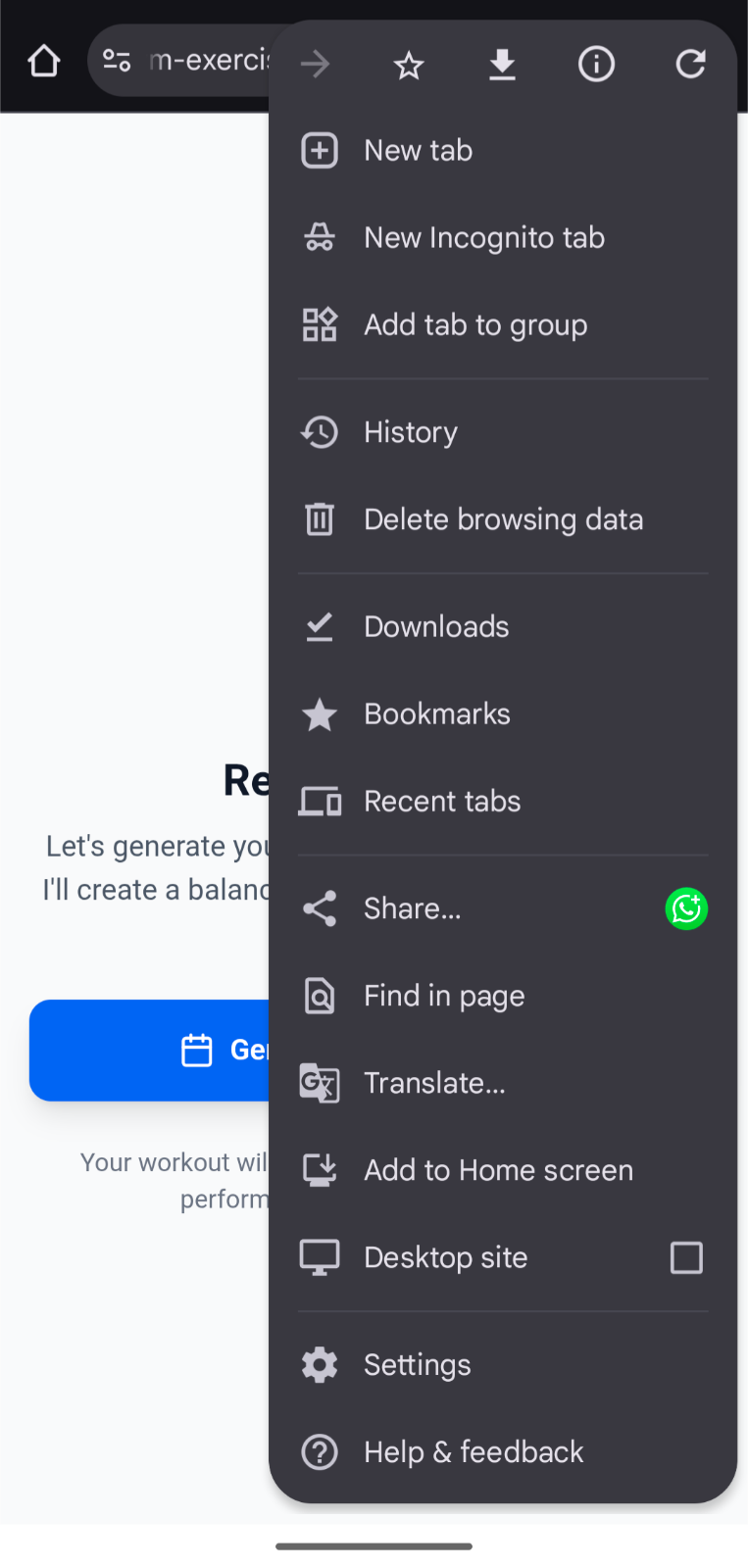The image size is (748, 1568).
Task: Open the History menu entry
Action: pyautogui.click(x=411, y=432)
